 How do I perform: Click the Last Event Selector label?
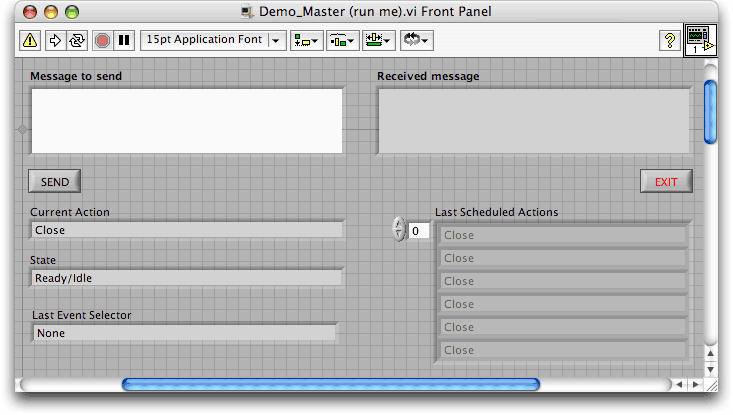81,315
